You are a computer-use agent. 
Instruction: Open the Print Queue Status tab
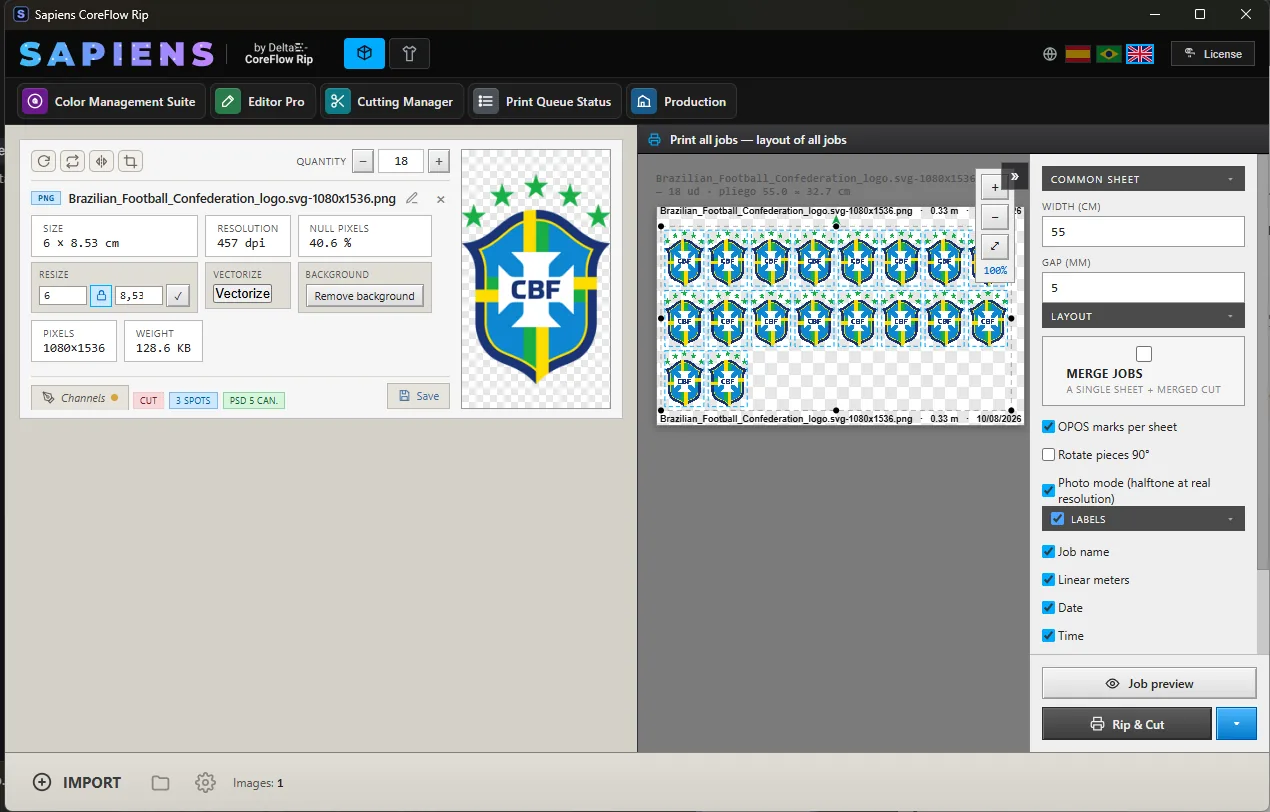pos(544,102)
